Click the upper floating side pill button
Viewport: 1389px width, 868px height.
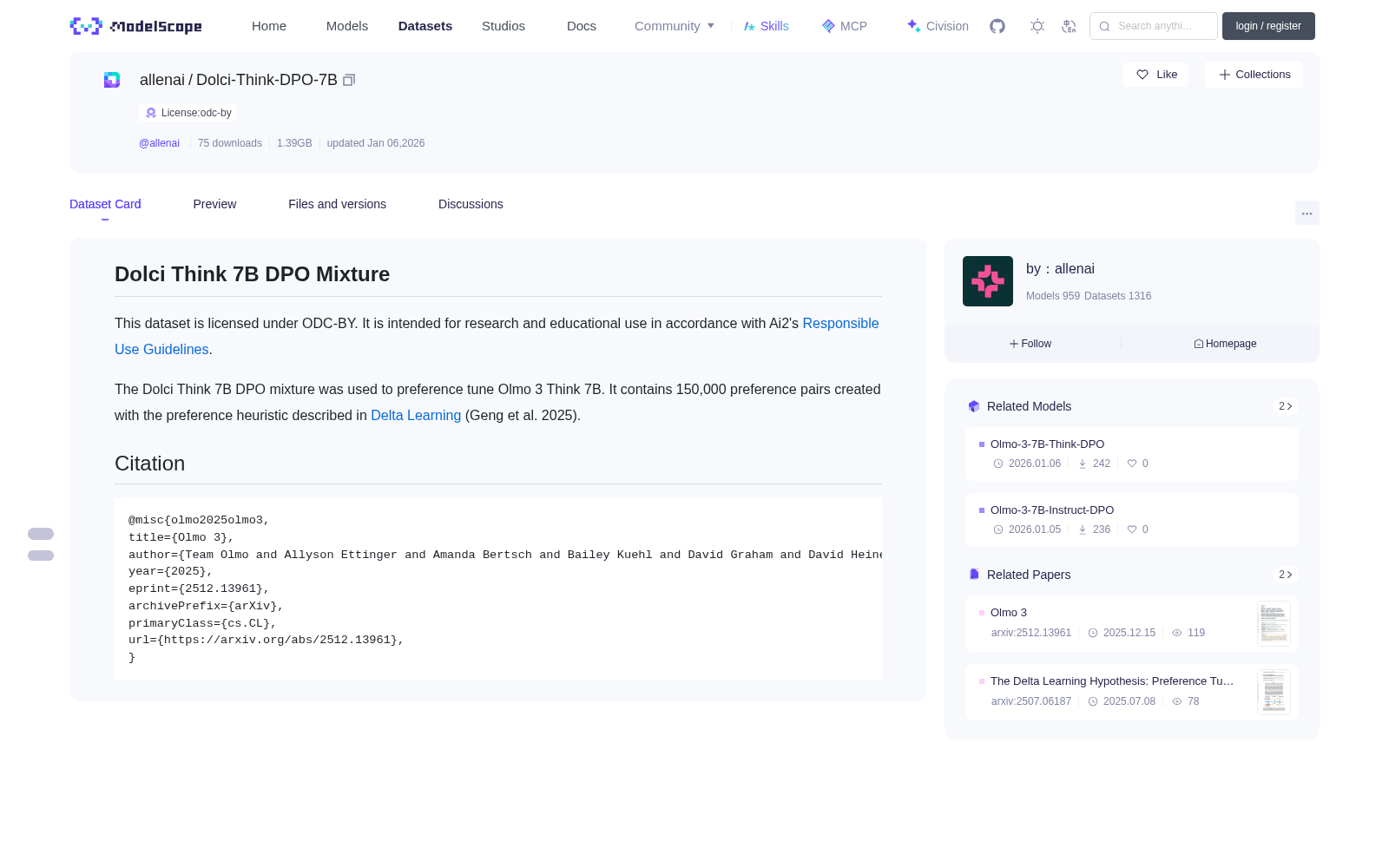point(41,534)
